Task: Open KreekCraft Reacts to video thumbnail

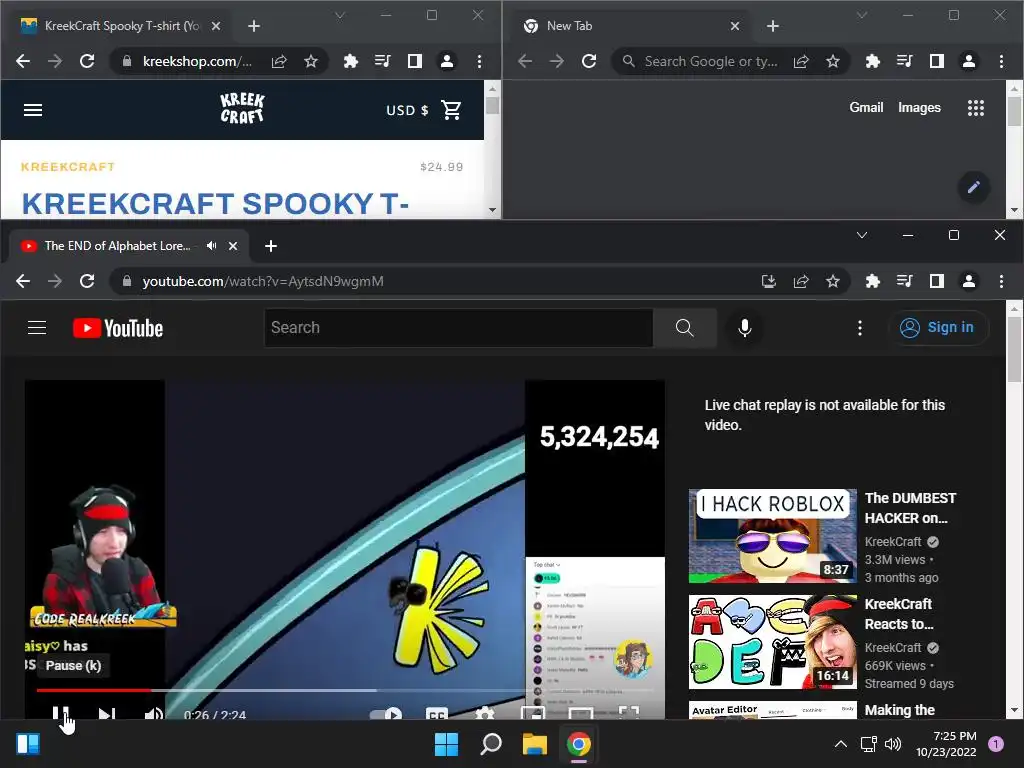Action: tap(773, 641)
